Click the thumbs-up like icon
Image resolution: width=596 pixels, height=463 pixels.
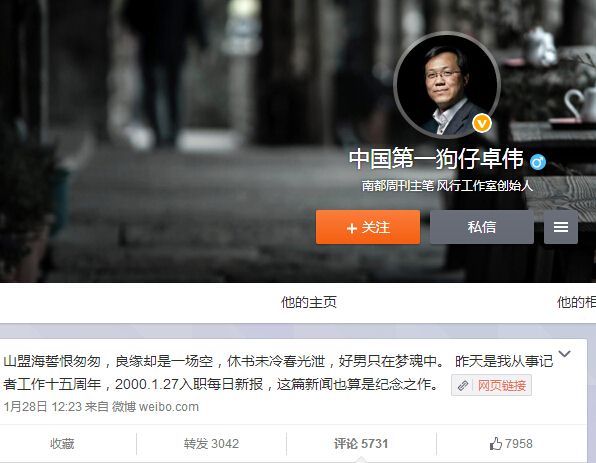pyautogui.click(x=496, y=444)
